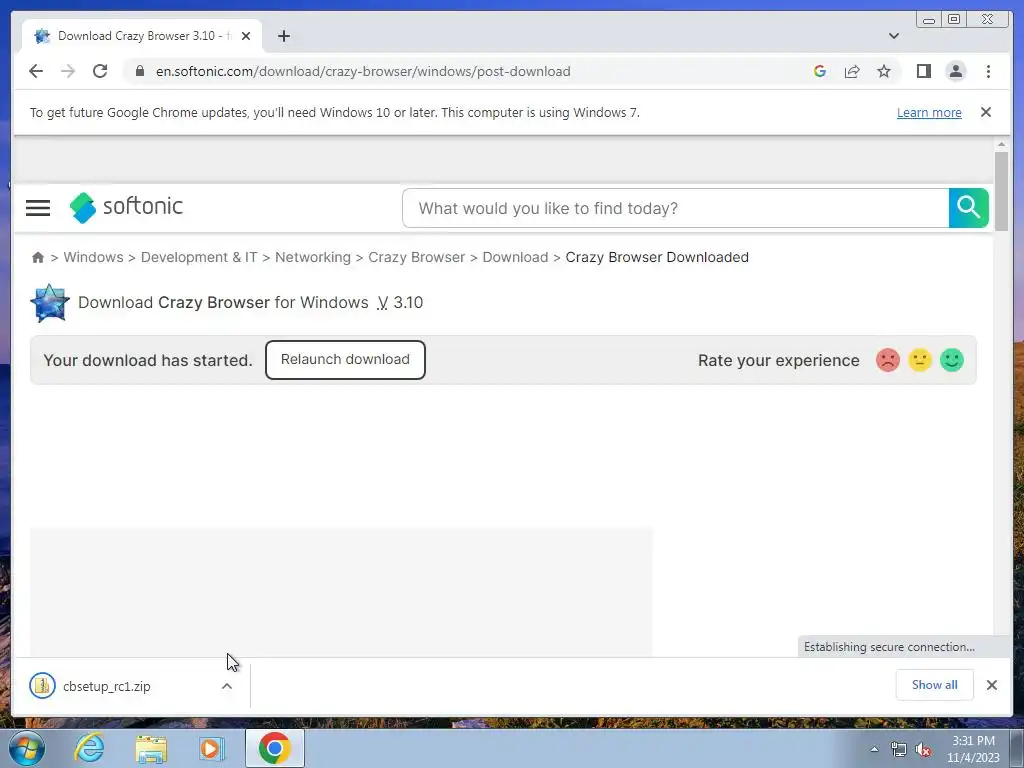Open Crazy Browser breadcrumb link
This screenshot has height=768, width=1024.
click(x=417, y=257)
